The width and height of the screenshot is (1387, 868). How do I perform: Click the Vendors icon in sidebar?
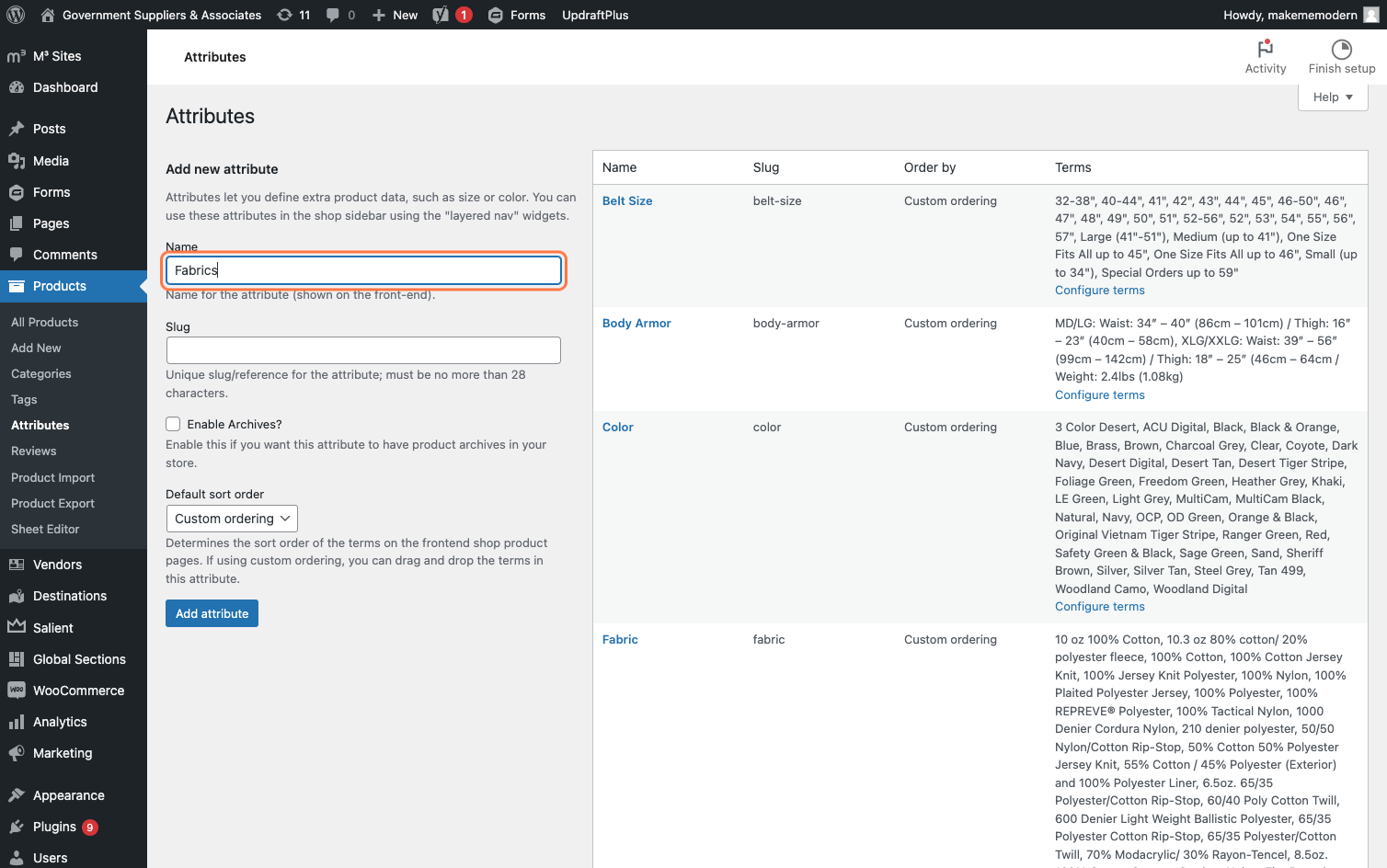[x=17, y=565]
